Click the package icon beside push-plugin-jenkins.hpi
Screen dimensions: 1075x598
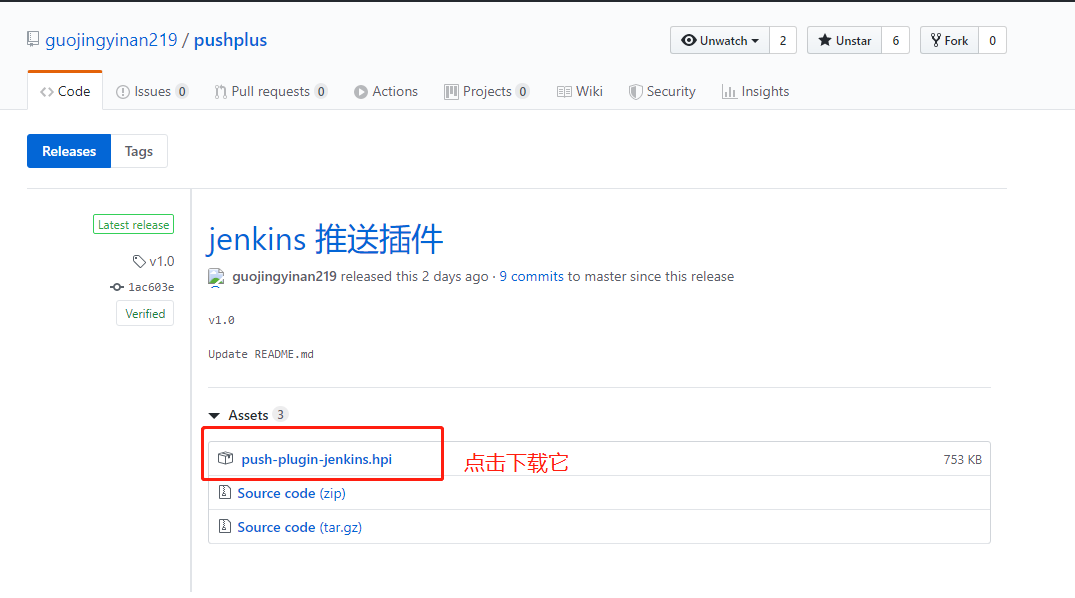coord(225,458)
